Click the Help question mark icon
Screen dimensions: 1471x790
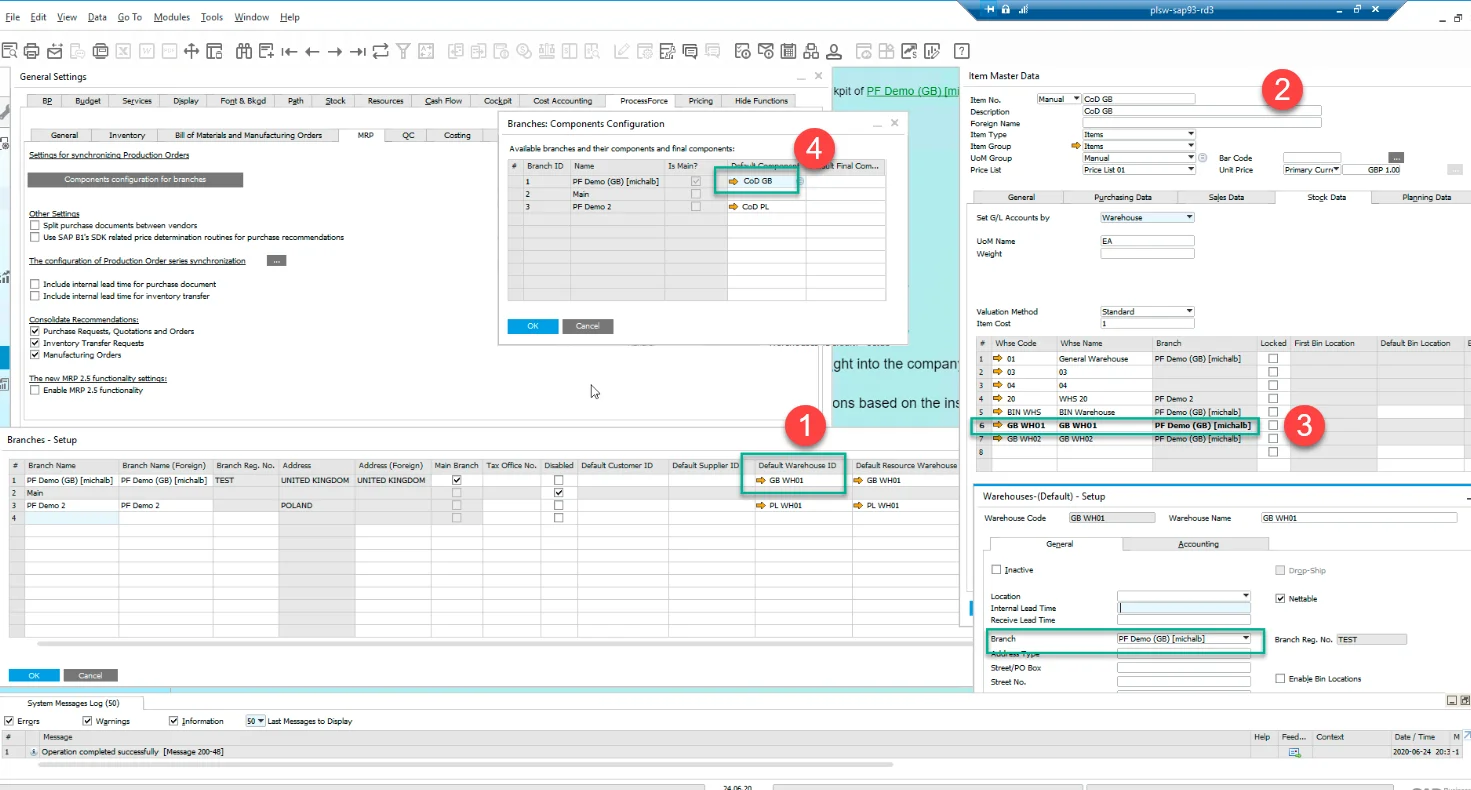pos(961,51)
